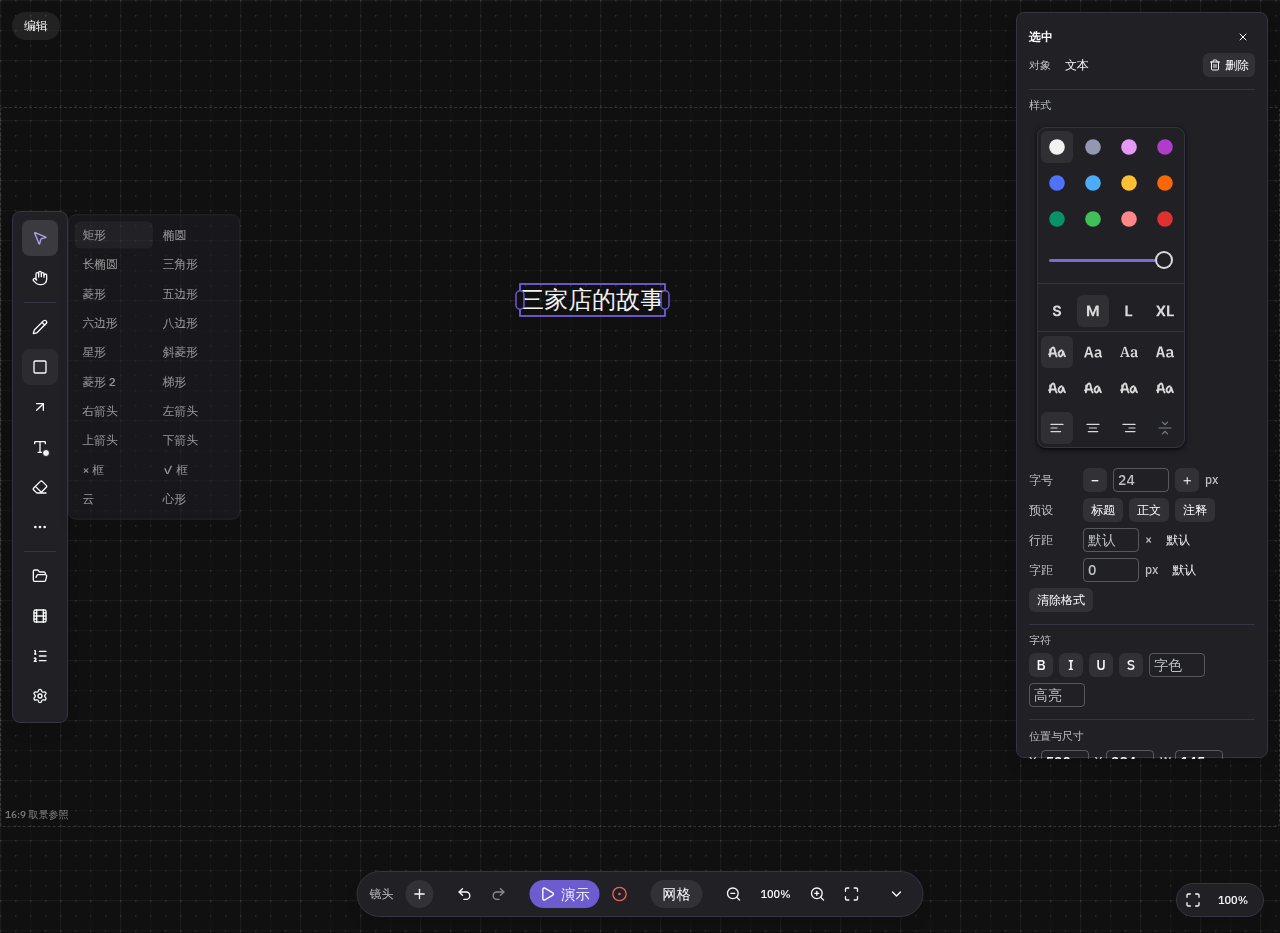Open the filmstrip frames icon

click(40, 616)
